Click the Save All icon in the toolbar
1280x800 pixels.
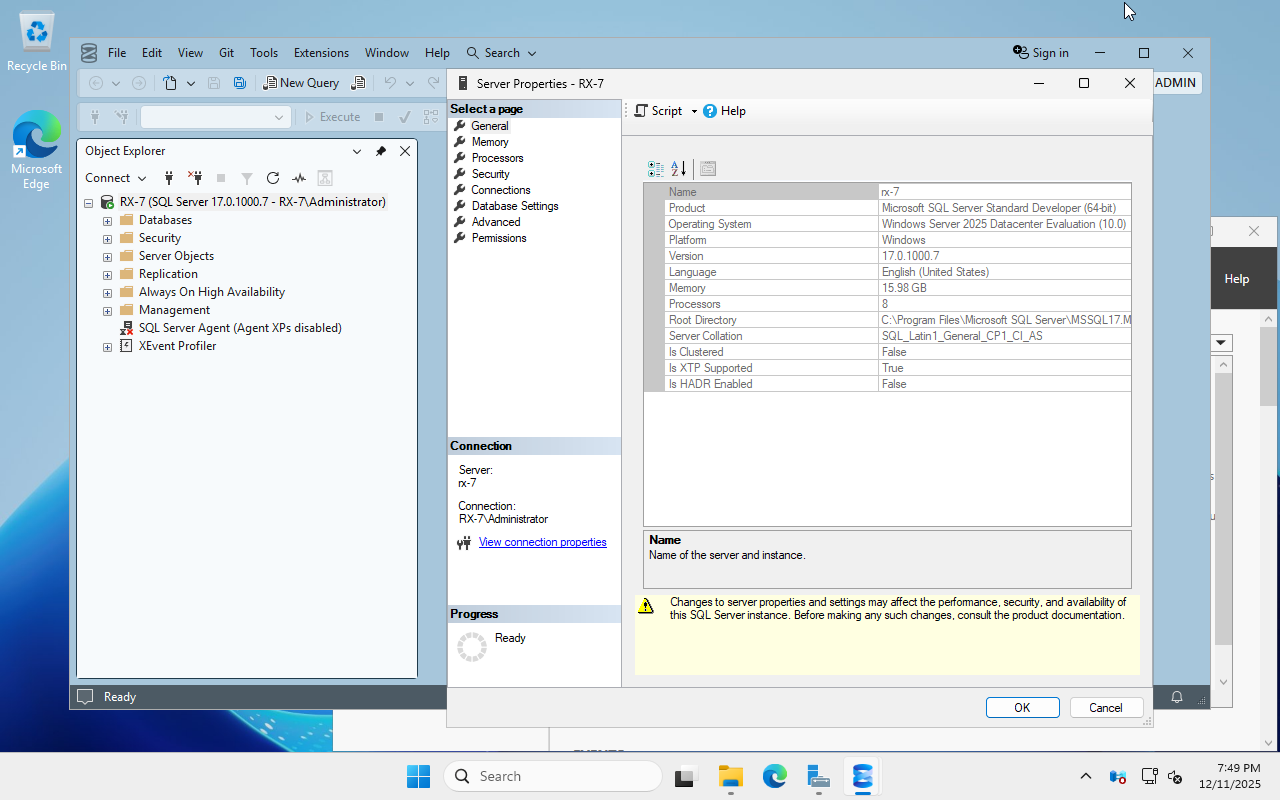(239, 83)
